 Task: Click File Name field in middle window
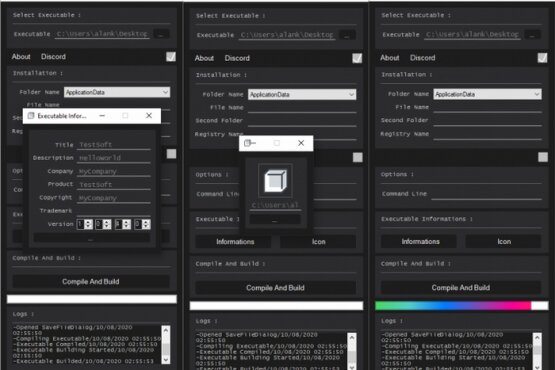tap(302, 108)
